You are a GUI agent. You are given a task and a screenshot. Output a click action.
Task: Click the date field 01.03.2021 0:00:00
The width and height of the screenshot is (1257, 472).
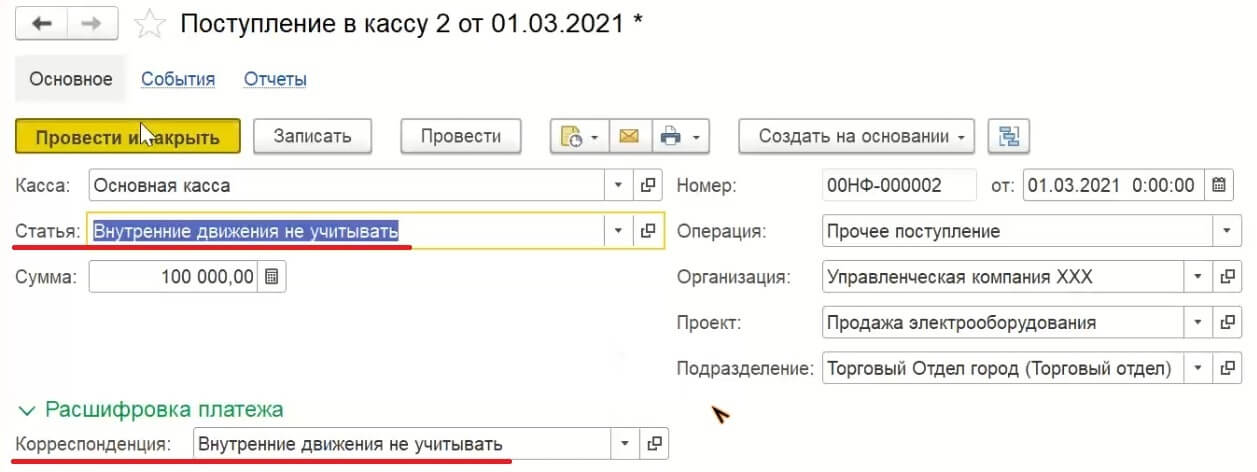click(1113, 185)
